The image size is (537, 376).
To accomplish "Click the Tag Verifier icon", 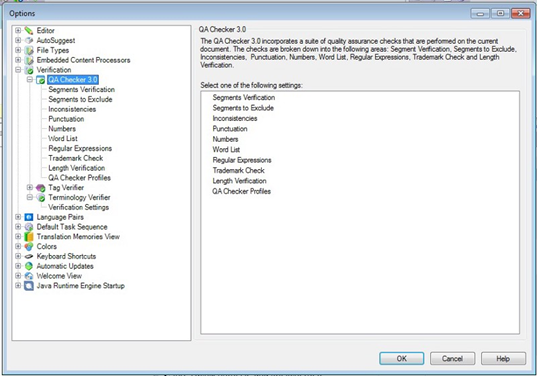I will tap(40, 188).
